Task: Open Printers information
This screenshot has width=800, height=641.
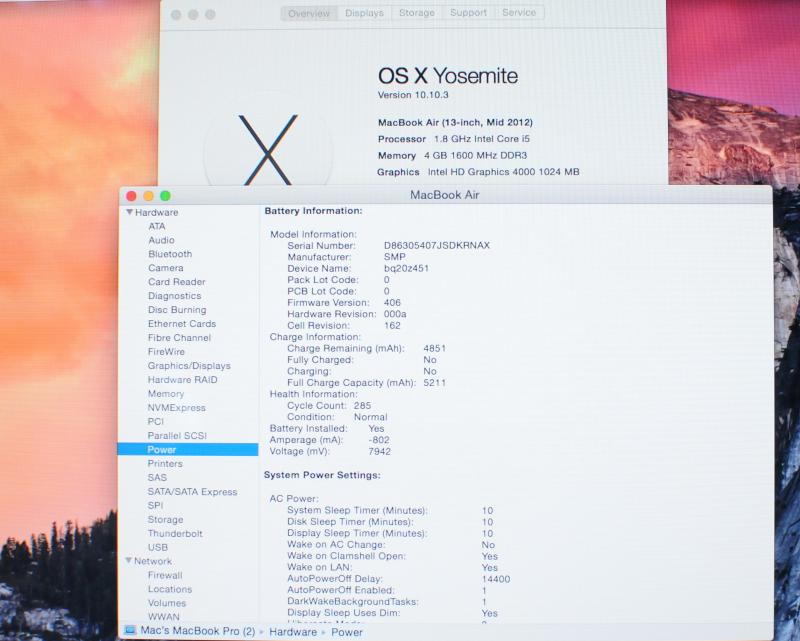Action: pyautogui.click(x=165, y=463)
